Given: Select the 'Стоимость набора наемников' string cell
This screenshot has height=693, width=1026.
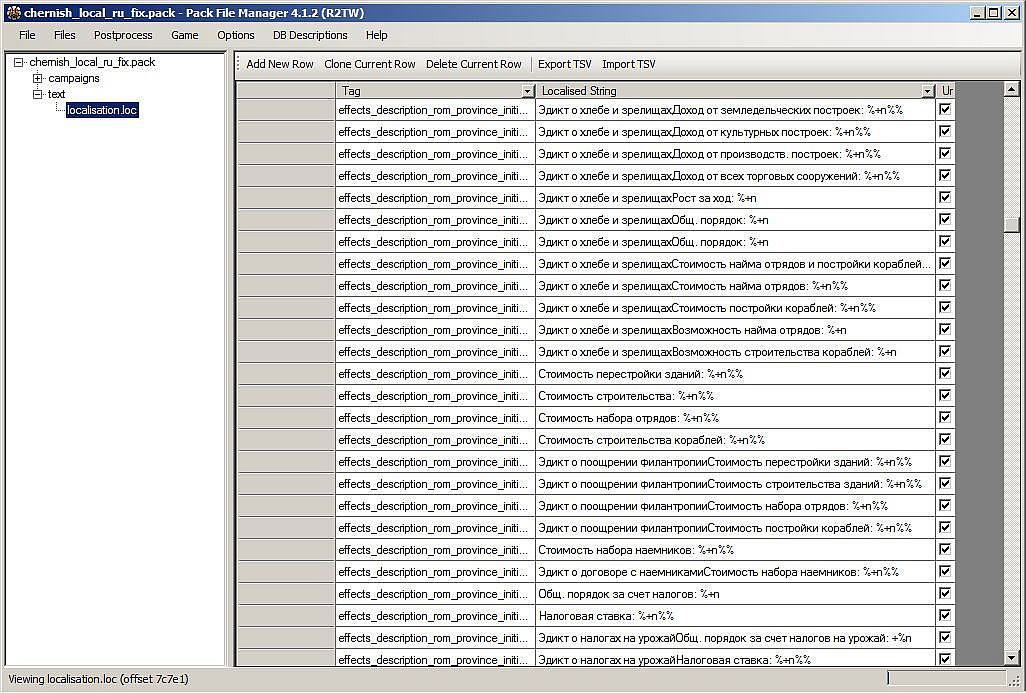Looking at the screenshot, I should [x=734, y=550].
